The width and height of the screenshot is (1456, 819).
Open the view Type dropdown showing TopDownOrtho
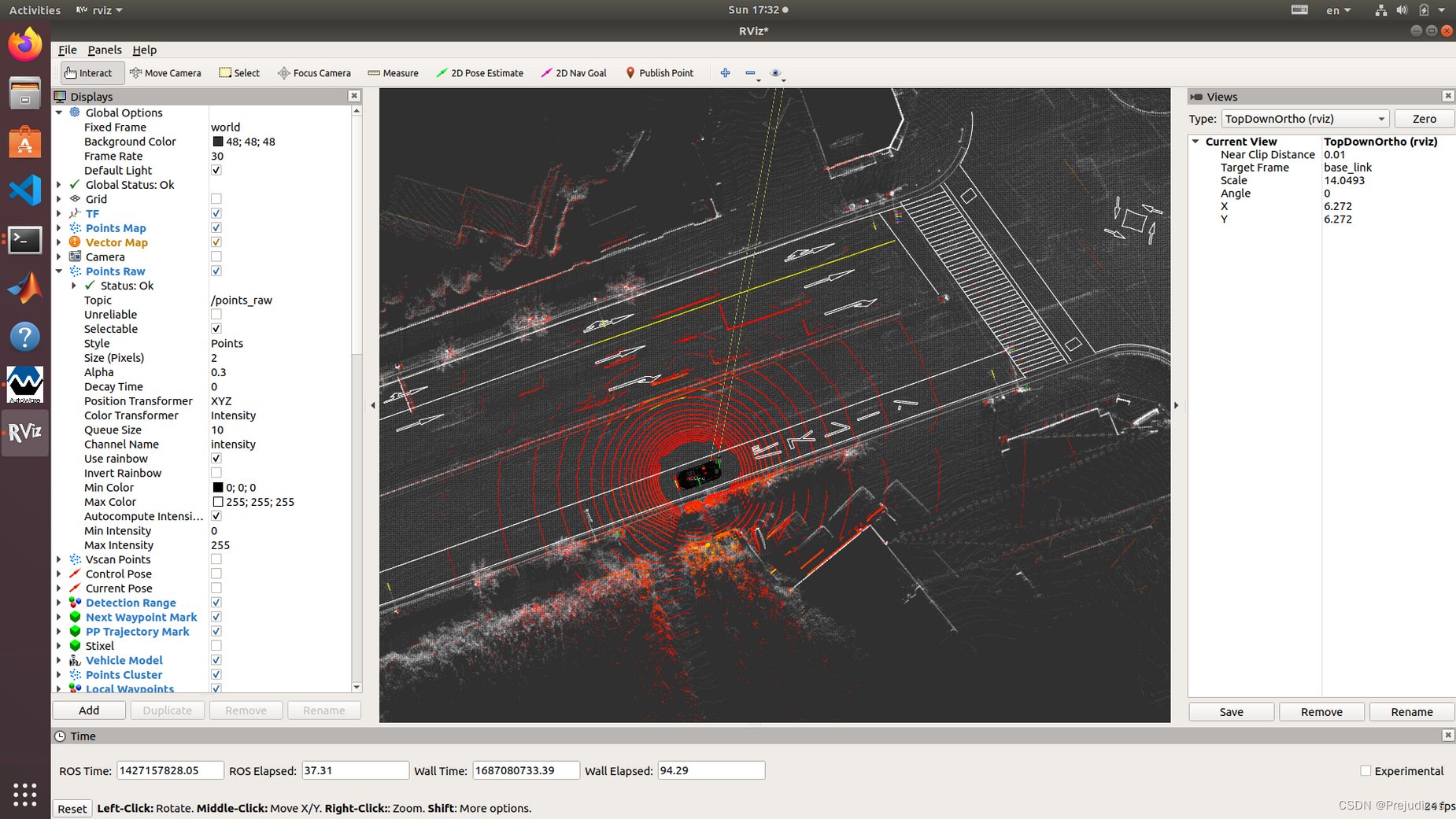1304,118
